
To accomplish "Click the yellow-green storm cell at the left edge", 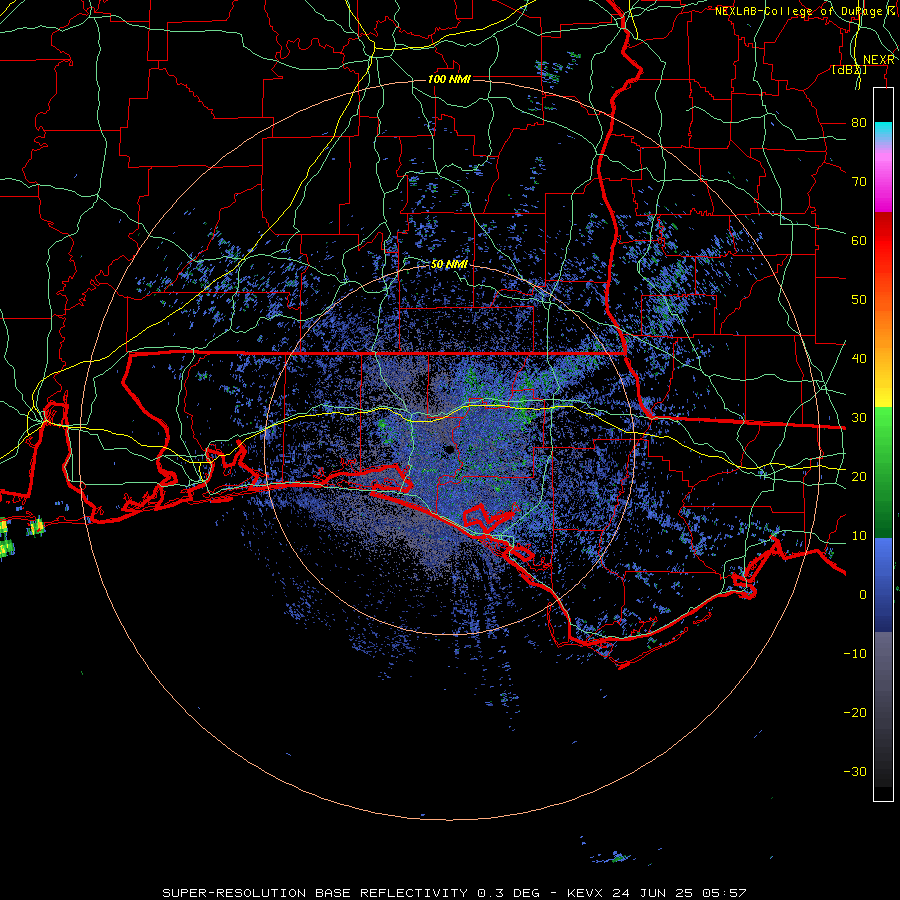I will [x=6, y=548].
